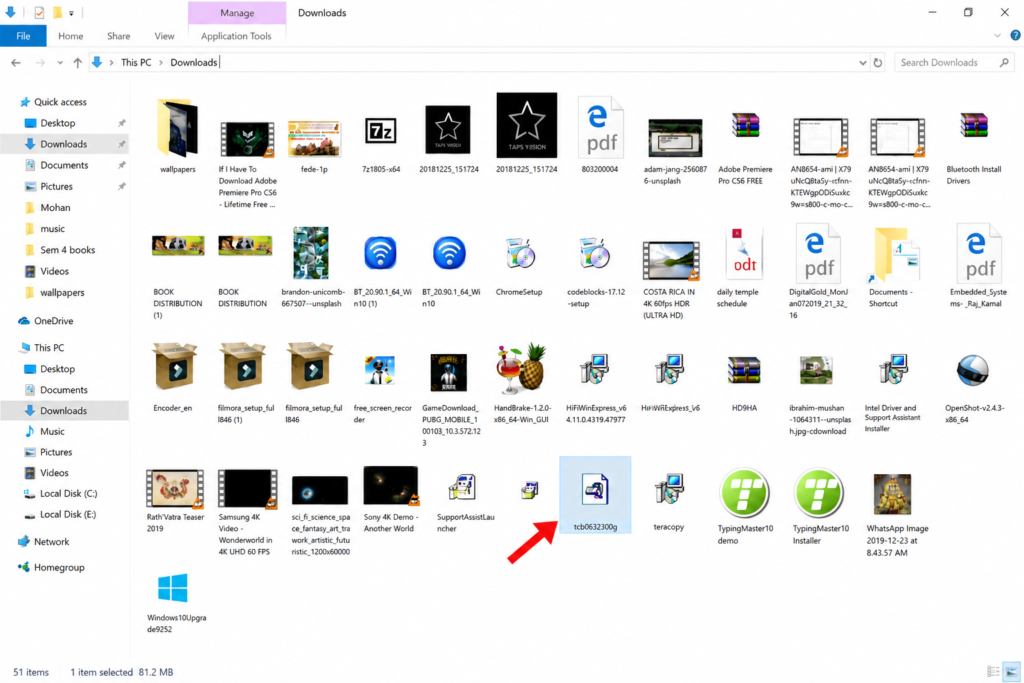Open OneDrive in navigation pane
Image resolution: width=1024 pixels, height=683 pixels.
point(53,321)
